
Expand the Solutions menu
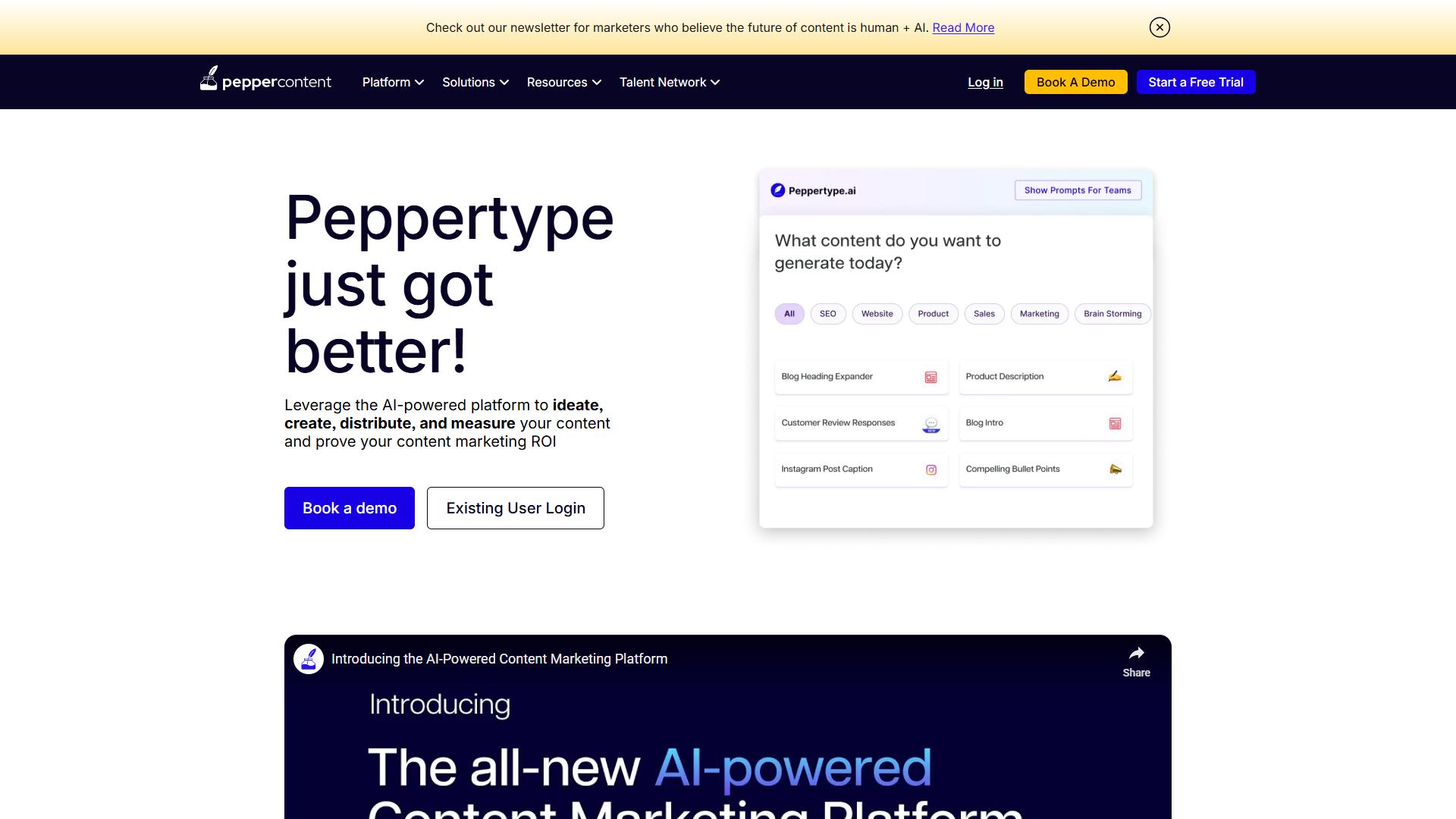coord(475,82)
